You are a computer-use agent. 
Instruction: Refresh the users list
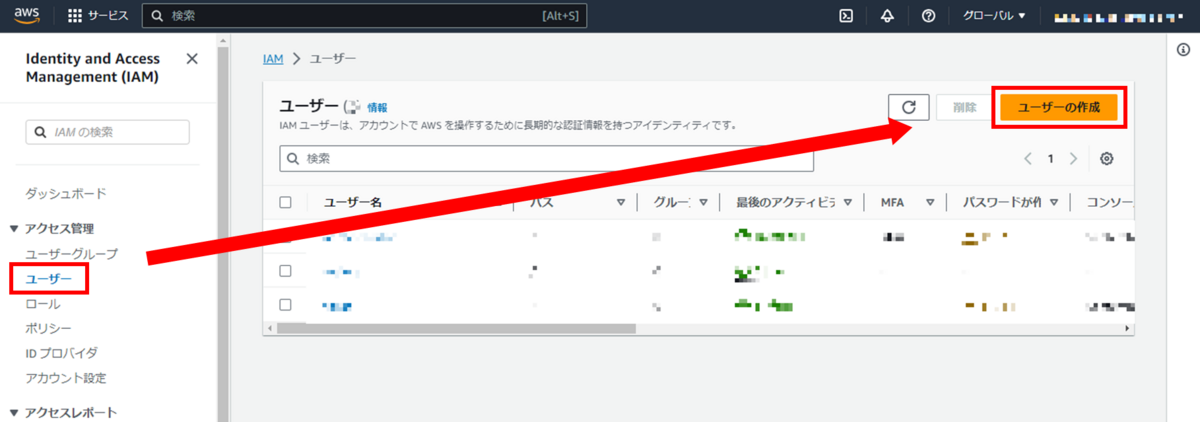[x=909, y=108]
